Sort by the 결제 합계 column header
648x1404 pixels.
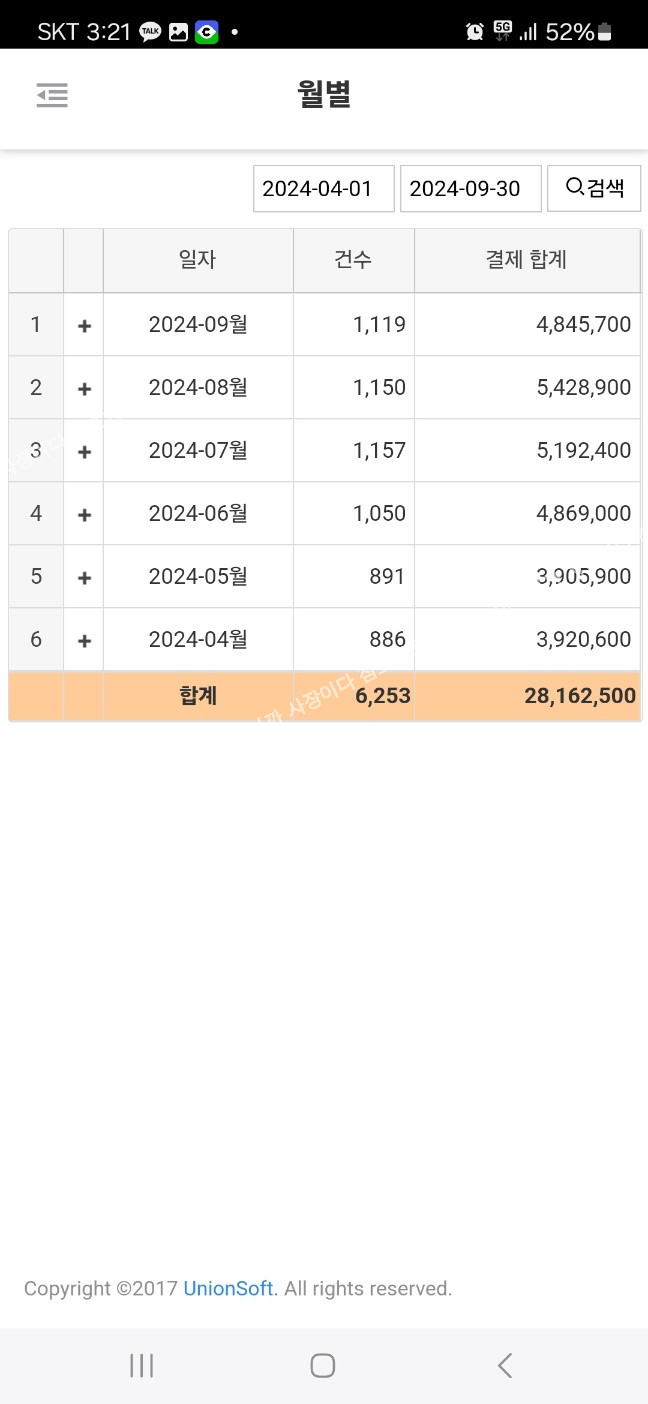click(x=526, y=260)
